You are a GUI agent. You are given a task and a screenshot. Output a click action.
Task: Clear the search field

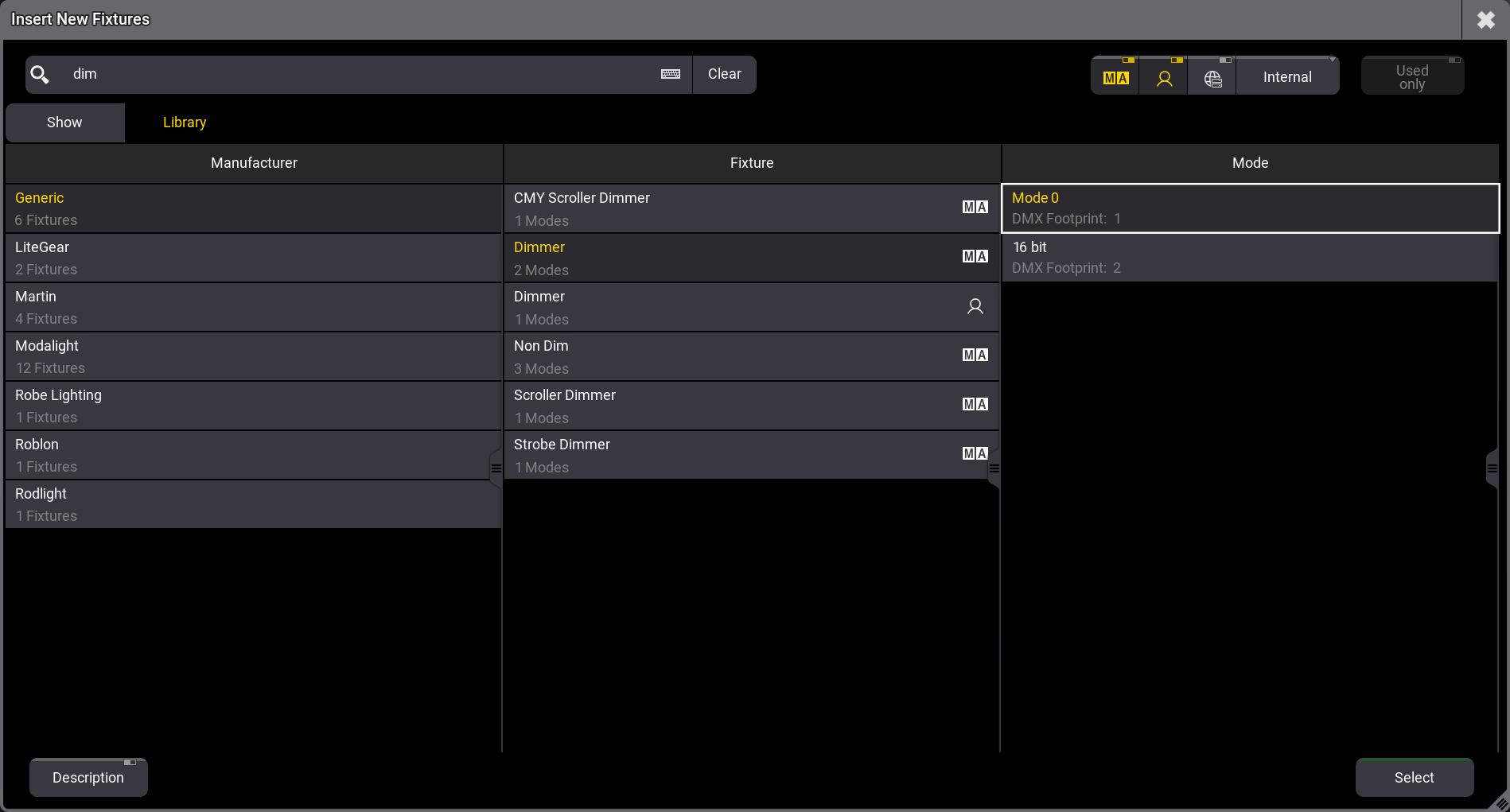click(x=724, y=74)
